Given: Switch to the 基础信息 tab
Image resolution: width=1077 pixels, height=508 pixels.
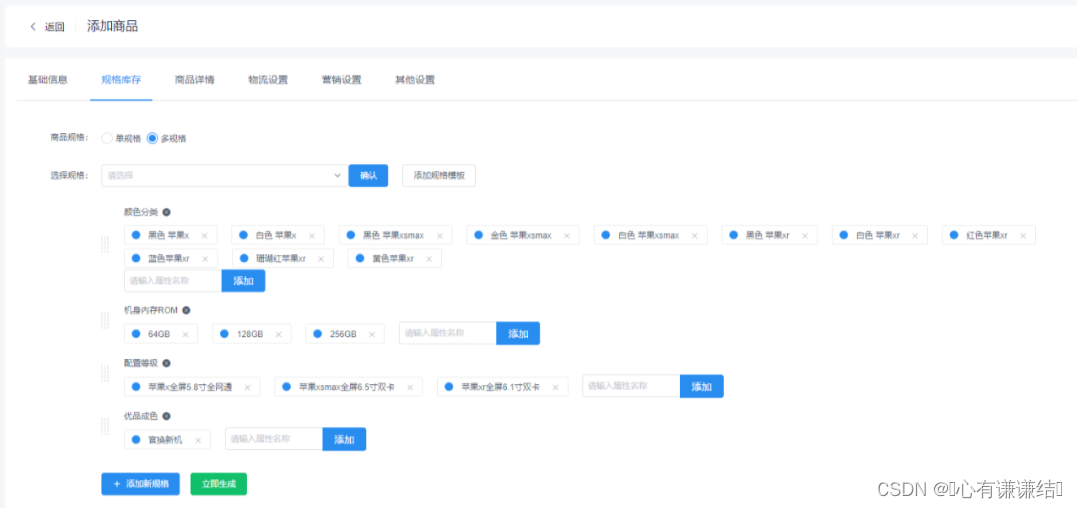Looking at the screenshot, I should point(47,80).
